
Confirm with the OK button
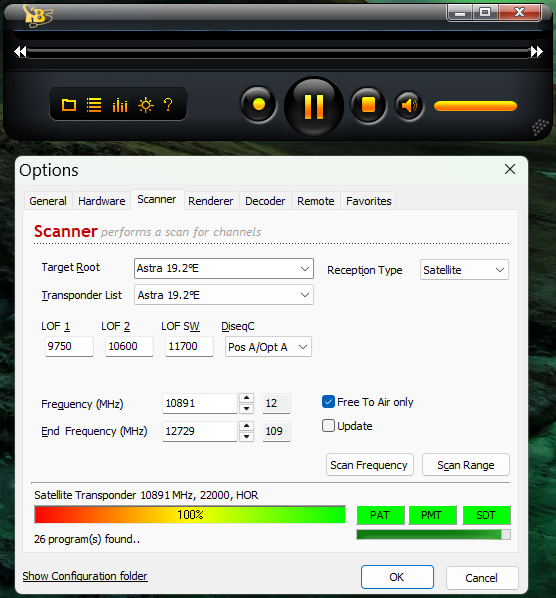point(397,577)
